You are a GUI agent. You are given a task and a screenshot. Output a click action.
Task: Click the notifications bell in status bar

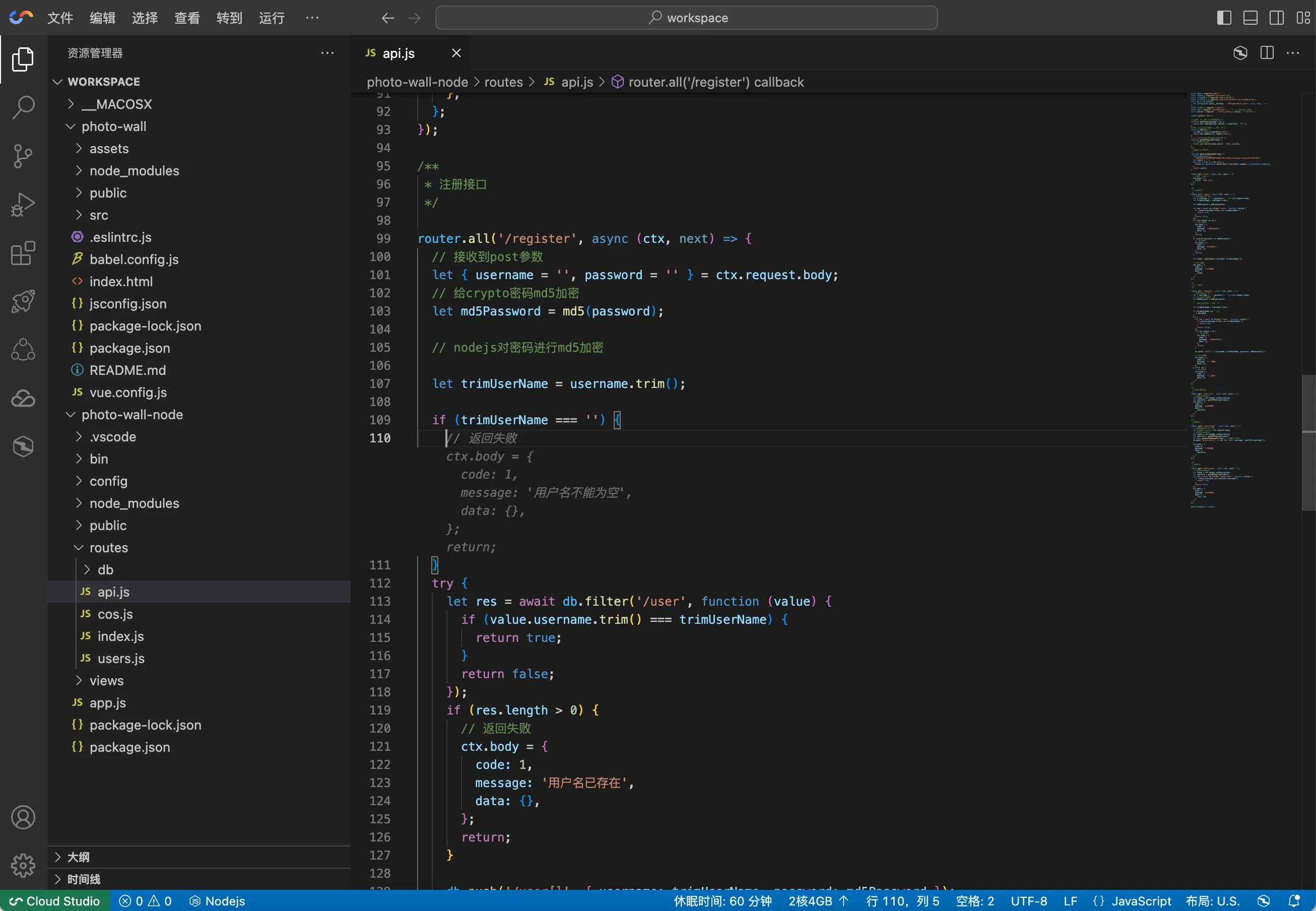1294,901
